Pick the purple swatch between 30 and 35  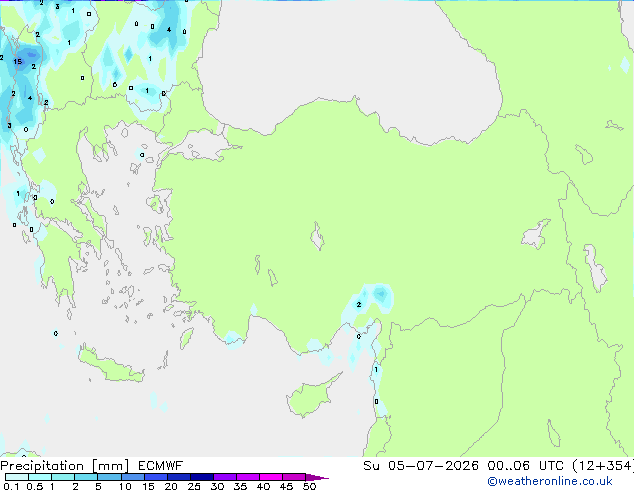click(x=225, y=477)
